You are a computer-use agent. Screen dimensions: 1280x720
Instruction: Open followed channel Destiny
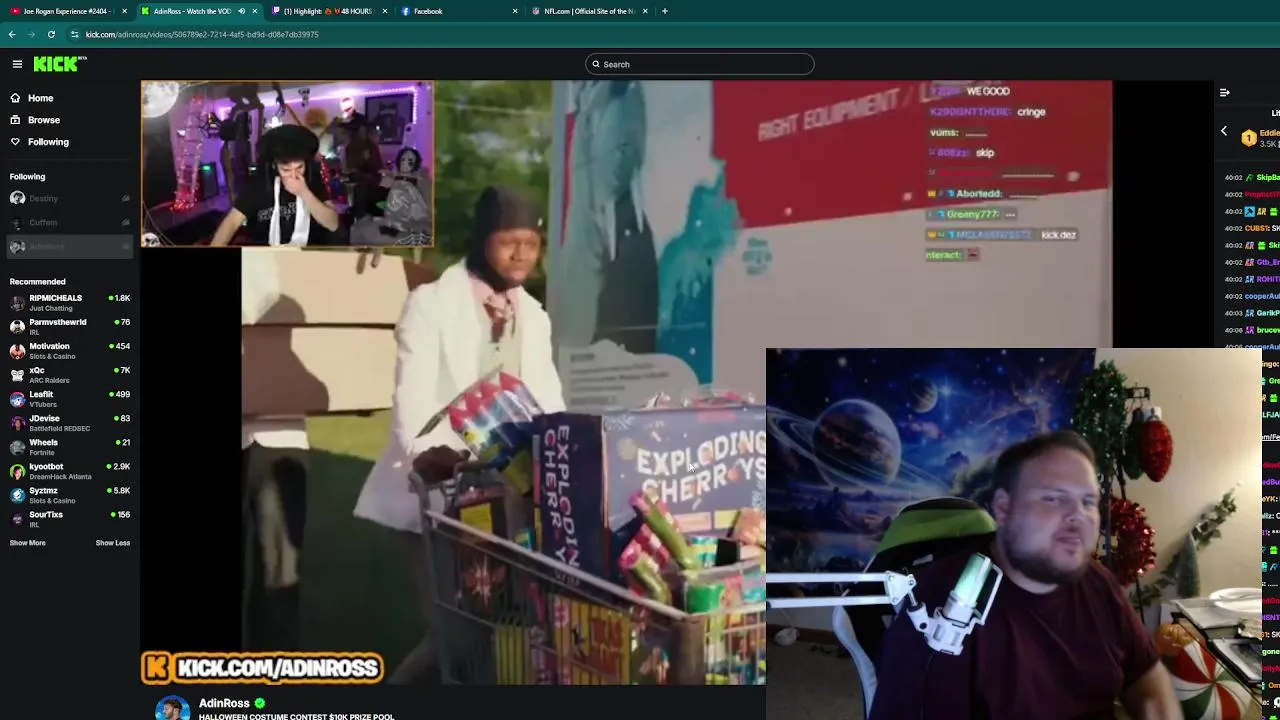pos(70,198)
